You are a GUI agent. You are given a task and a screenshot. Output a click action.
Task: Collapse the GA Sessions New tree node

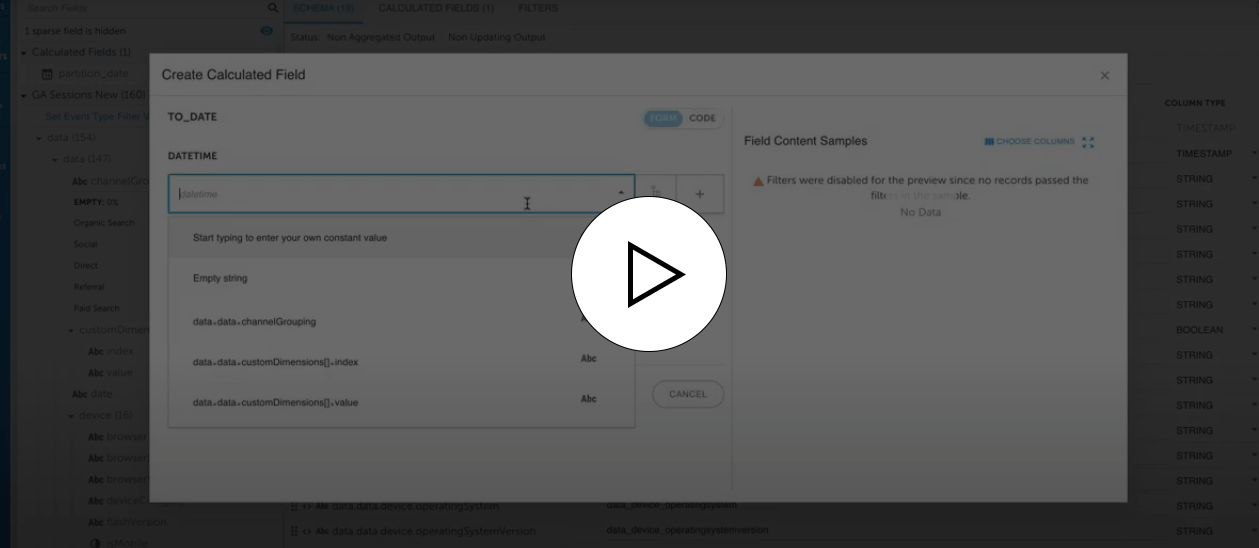[x=24, y=95]
